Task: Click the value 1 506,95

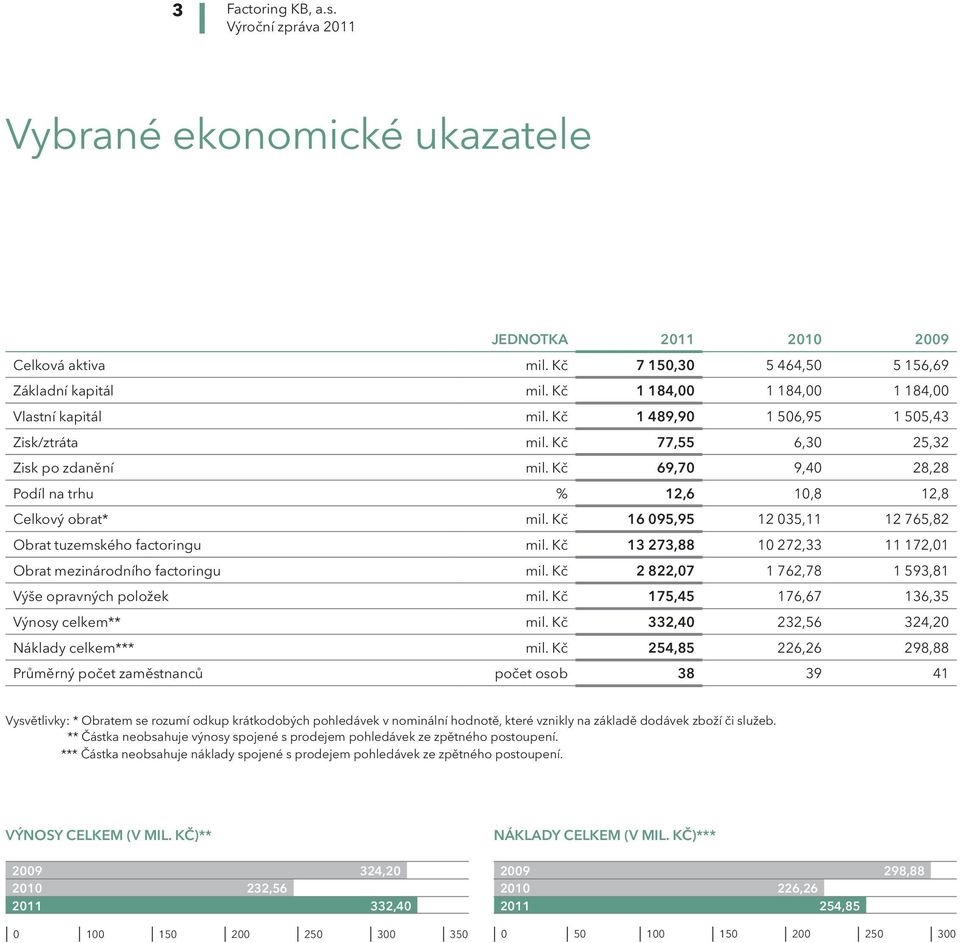Action: click(x=794, y=417)
